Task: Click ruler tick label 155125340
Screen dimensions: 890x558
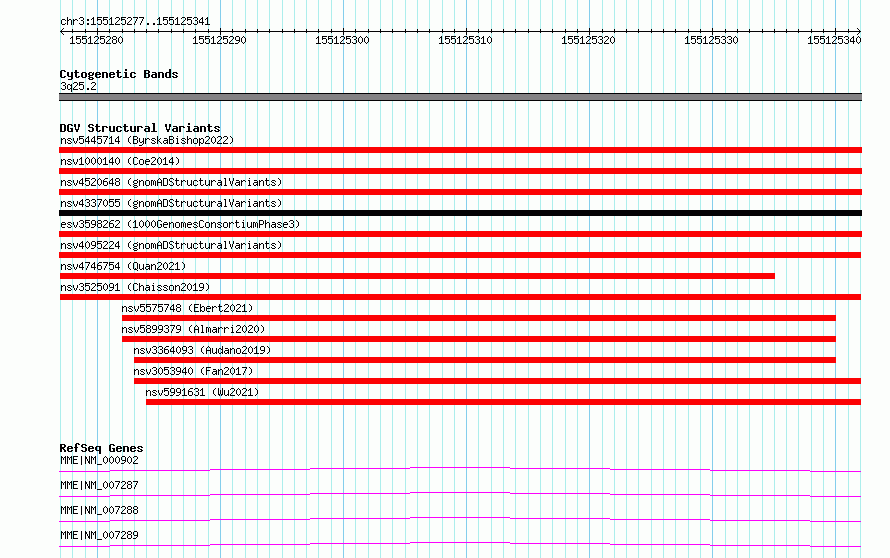Action: click(x=834, y=40)
